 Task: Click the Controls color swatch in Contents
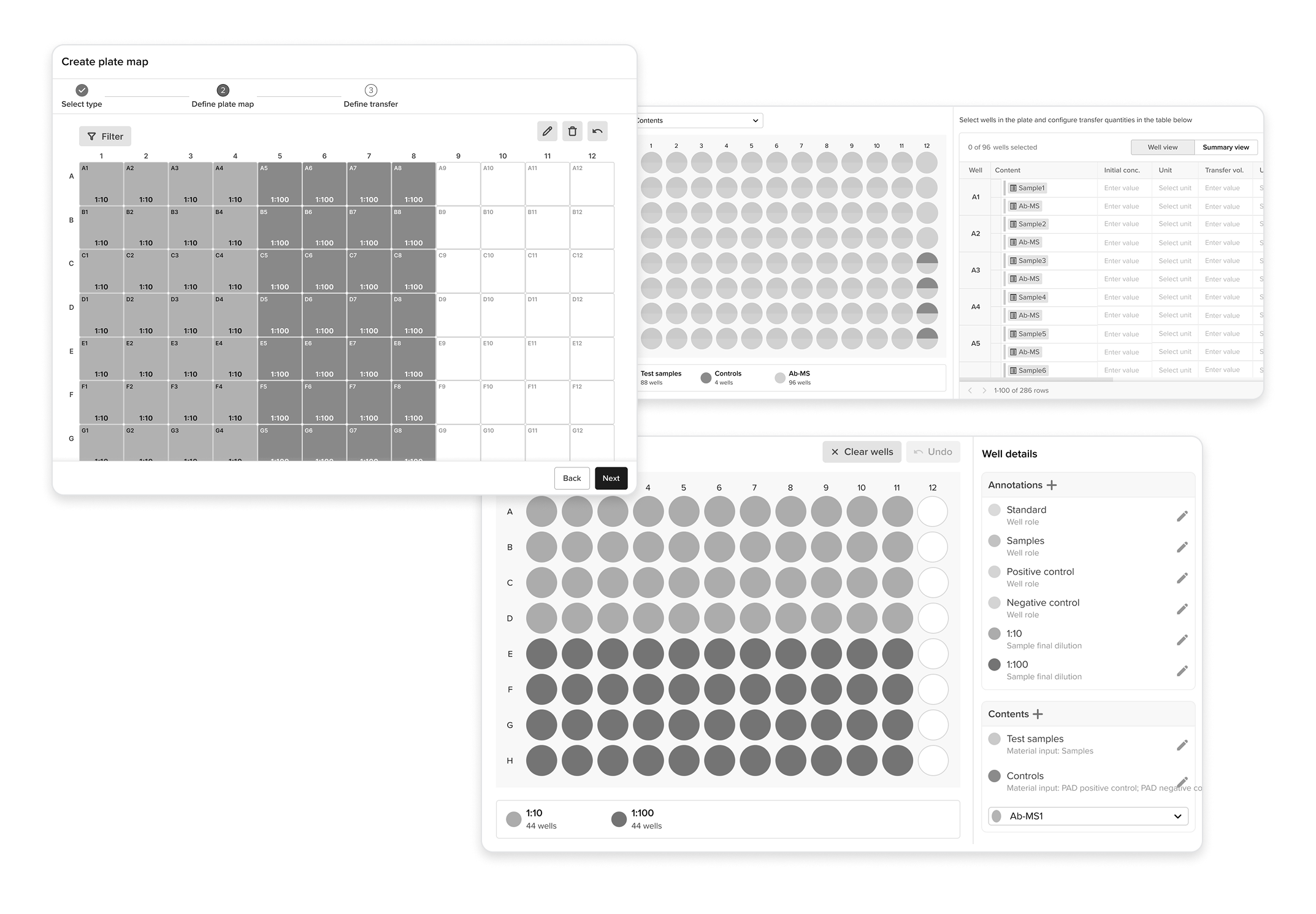(995, 776)
